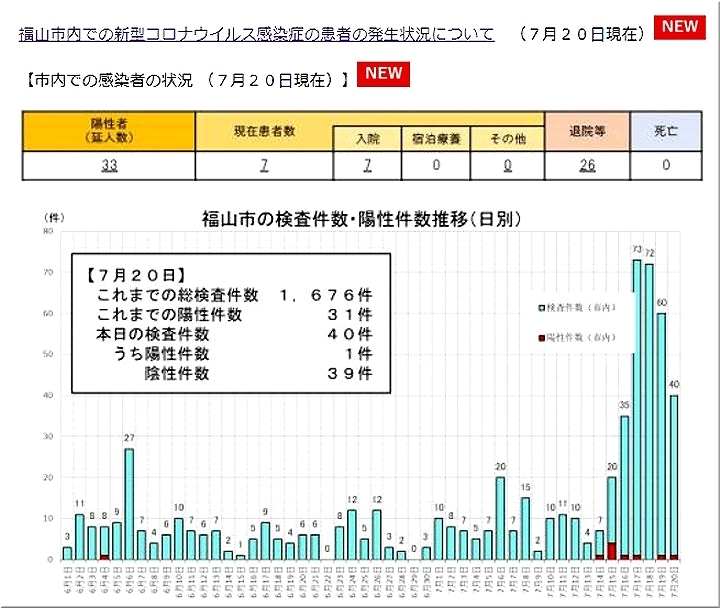Image resolution: width=720 pixels, height=608 pixels.
Task: Open the 福山市内での新型コロナウイルス感染症 title link
Action: (257, 34)
